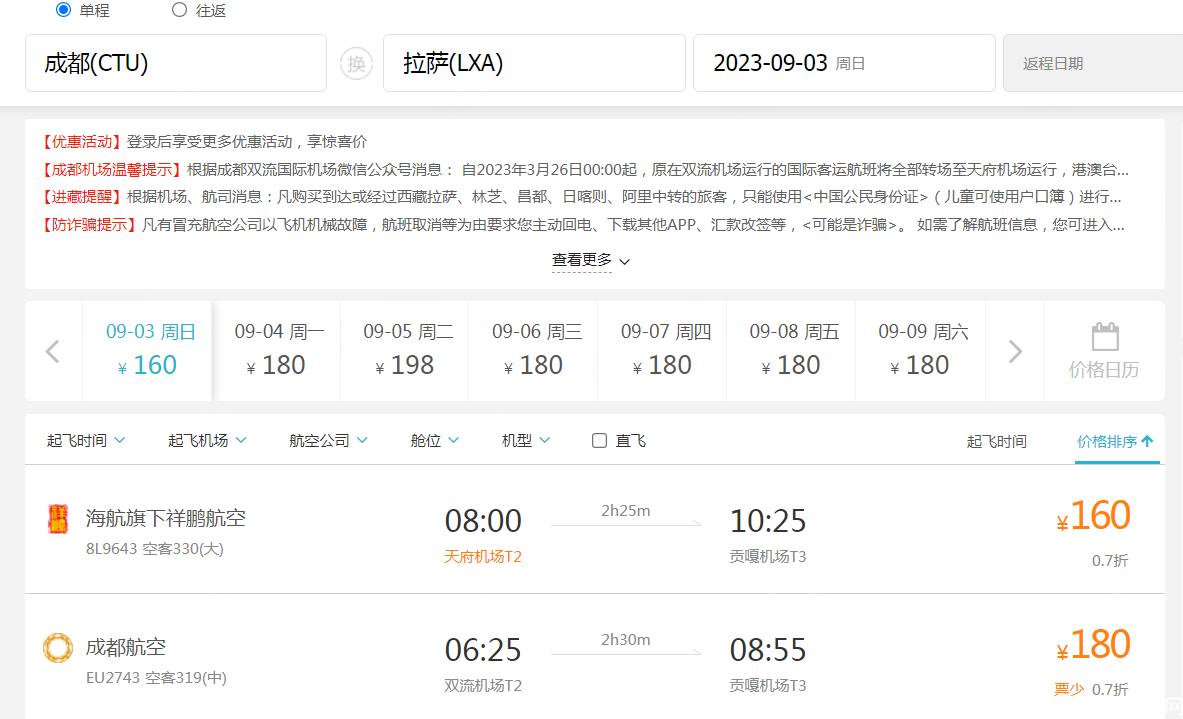Screen dimensions: 1183x719
Task: Select the 09-03 周日 date tab
Action: [x=148, y=351]
